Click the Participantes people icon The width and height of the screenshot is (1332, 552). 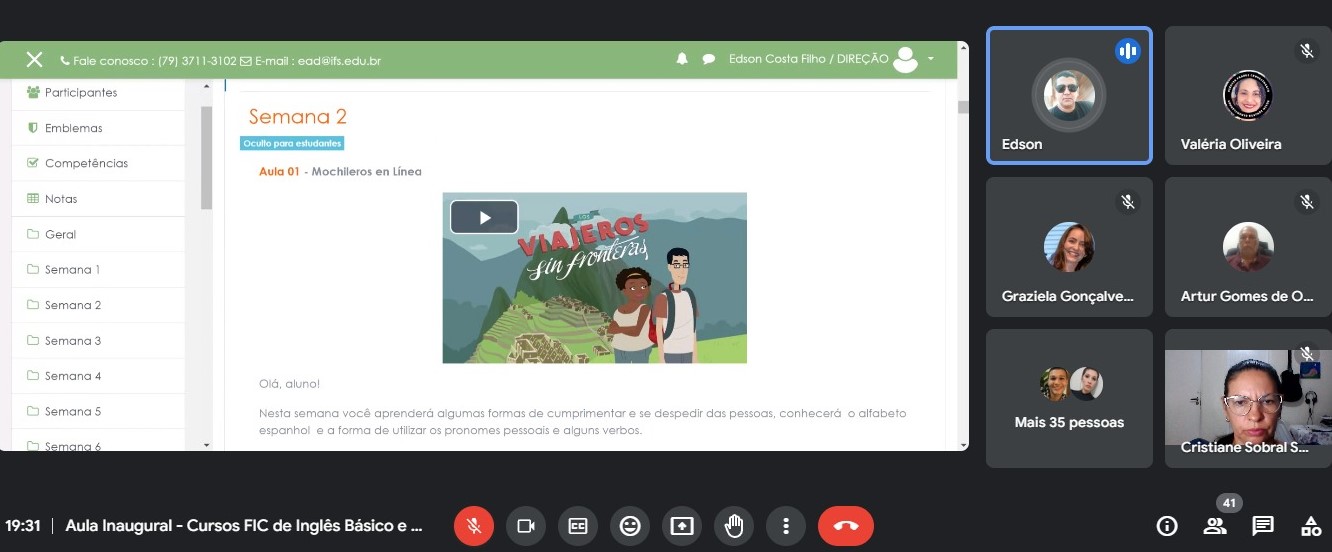33,92
